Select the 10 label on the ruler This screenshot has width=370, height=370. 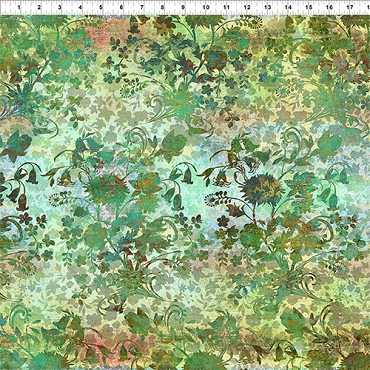pos(206,7)
